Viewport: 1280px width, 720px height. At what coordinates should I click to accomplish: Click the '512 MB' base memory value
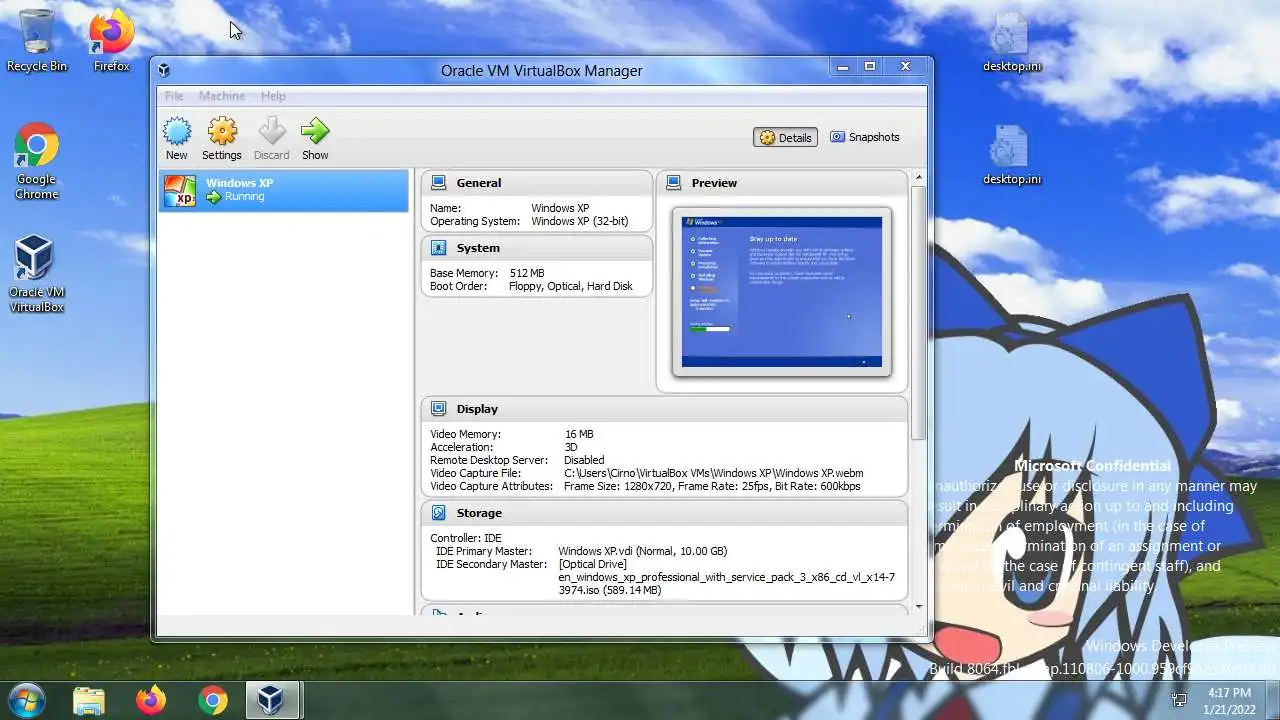[527, 273]
